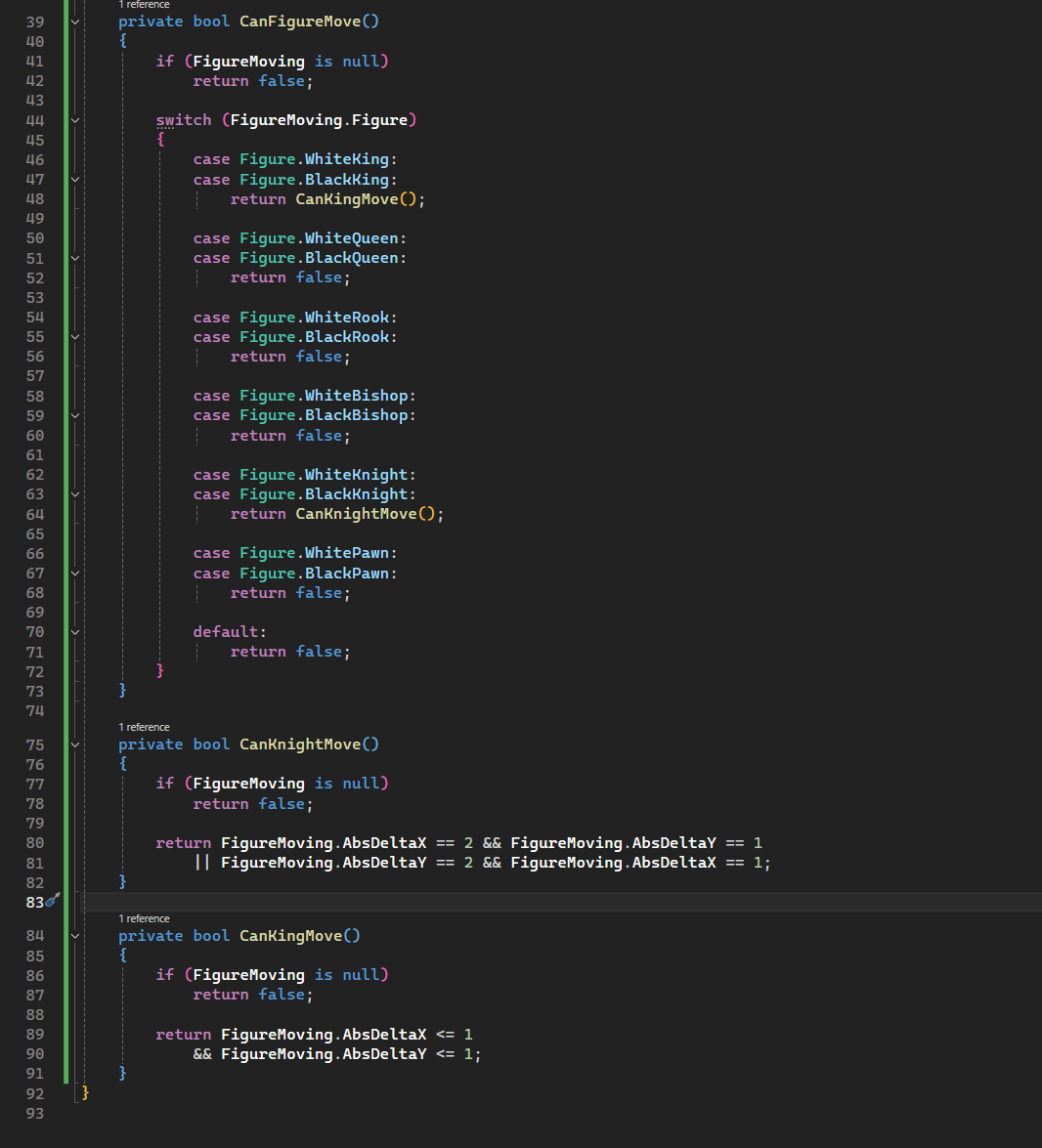Click the BlackRook enum member on line 55

pyautogui.click(x=346, y=337)
